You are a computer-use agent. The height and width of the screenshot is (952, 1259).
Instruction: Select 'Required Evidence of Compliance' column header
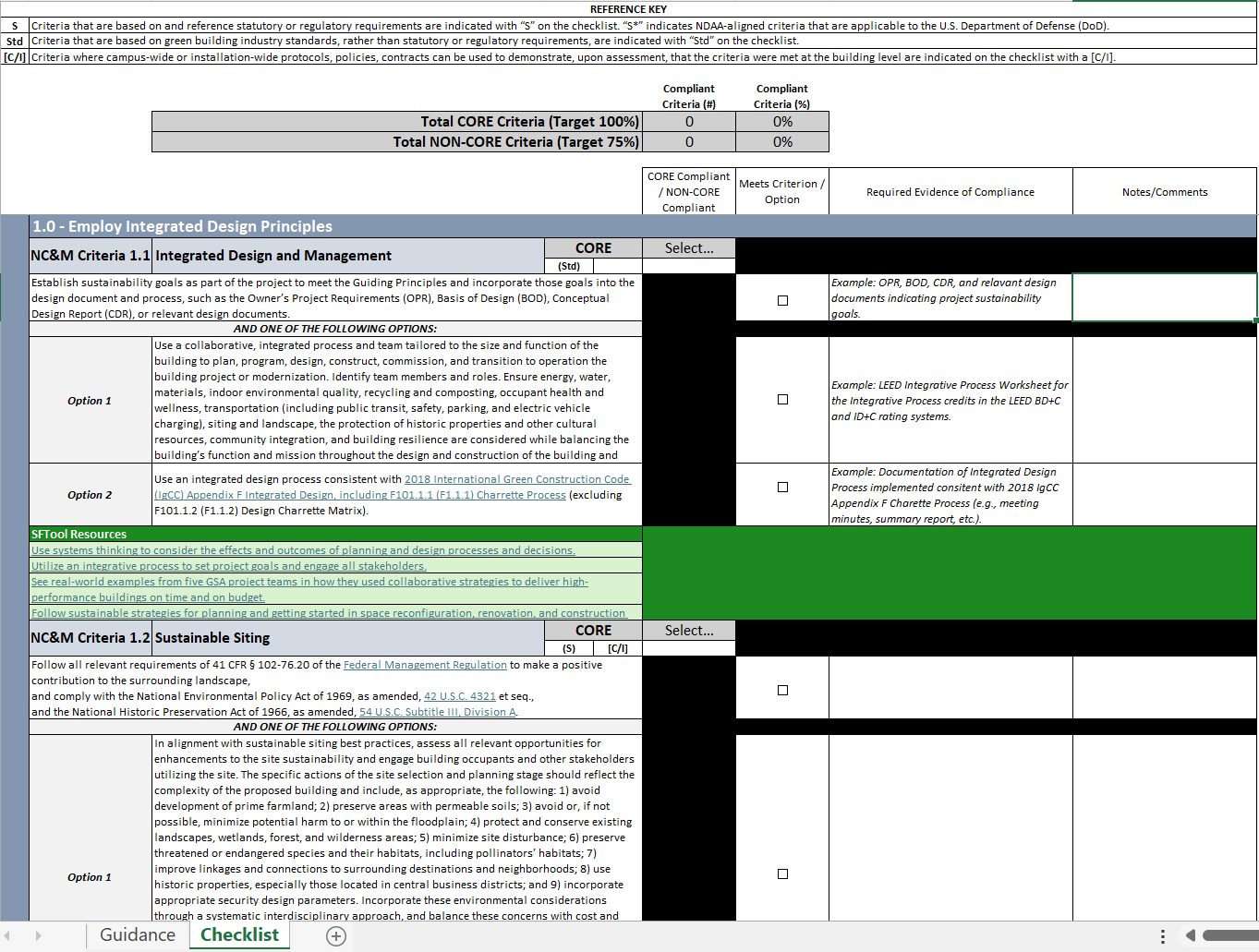click(x=950, y=192)
